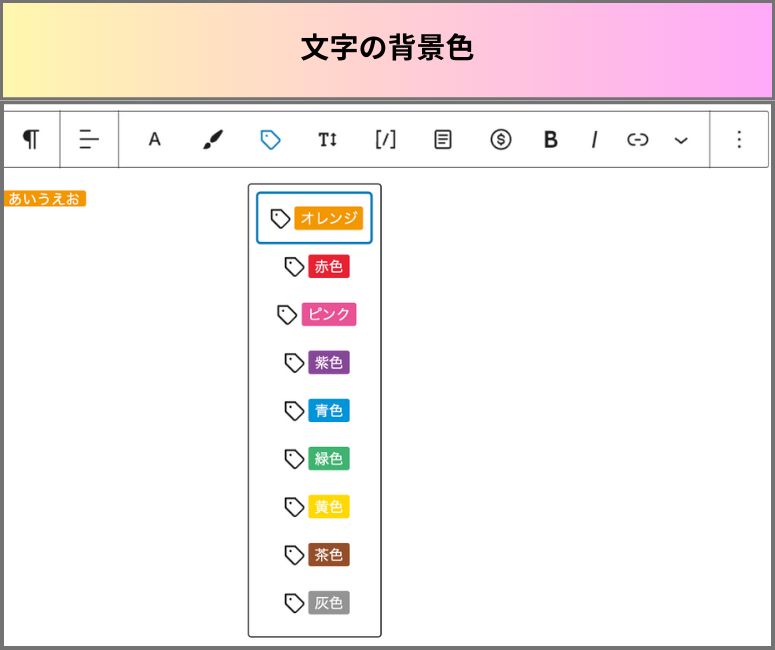Insert a link with the link icon
Screen dimensions: 775x650
pos(638,139)
